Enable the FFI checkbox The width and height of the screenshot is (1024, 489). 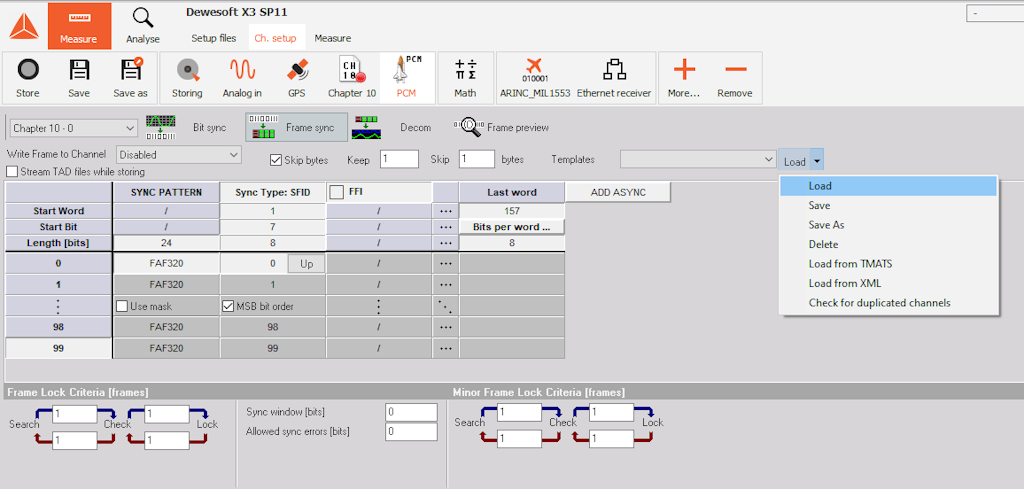click(337, 192)
